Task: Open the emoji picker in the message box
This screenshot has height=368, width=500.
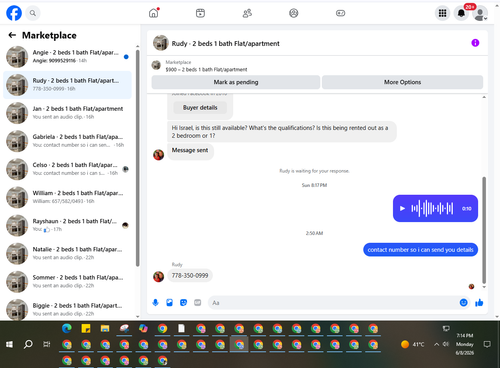Action: tap(463, 303)
